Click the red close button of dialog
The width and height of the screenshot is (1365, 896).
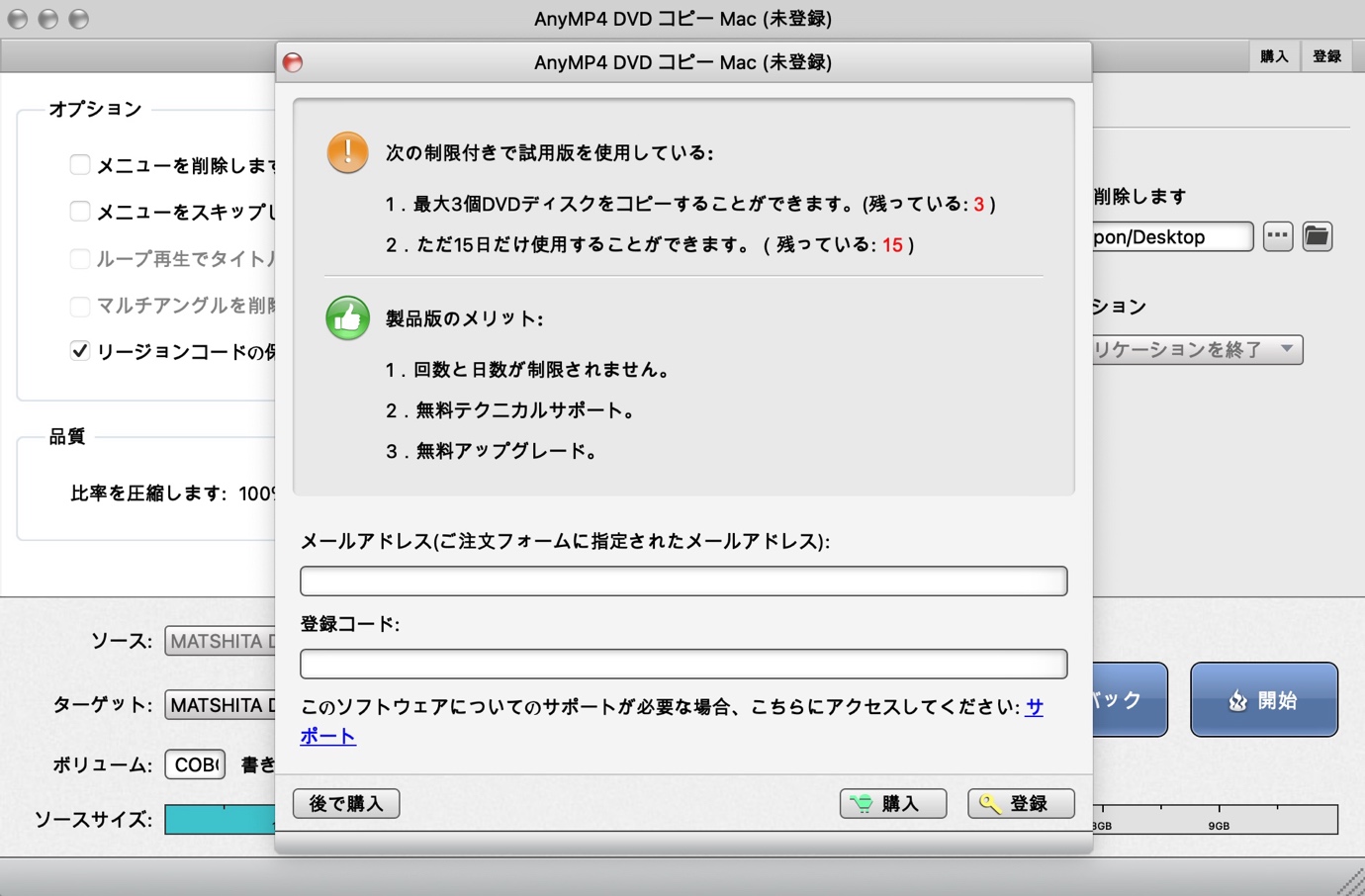(293, 62)
